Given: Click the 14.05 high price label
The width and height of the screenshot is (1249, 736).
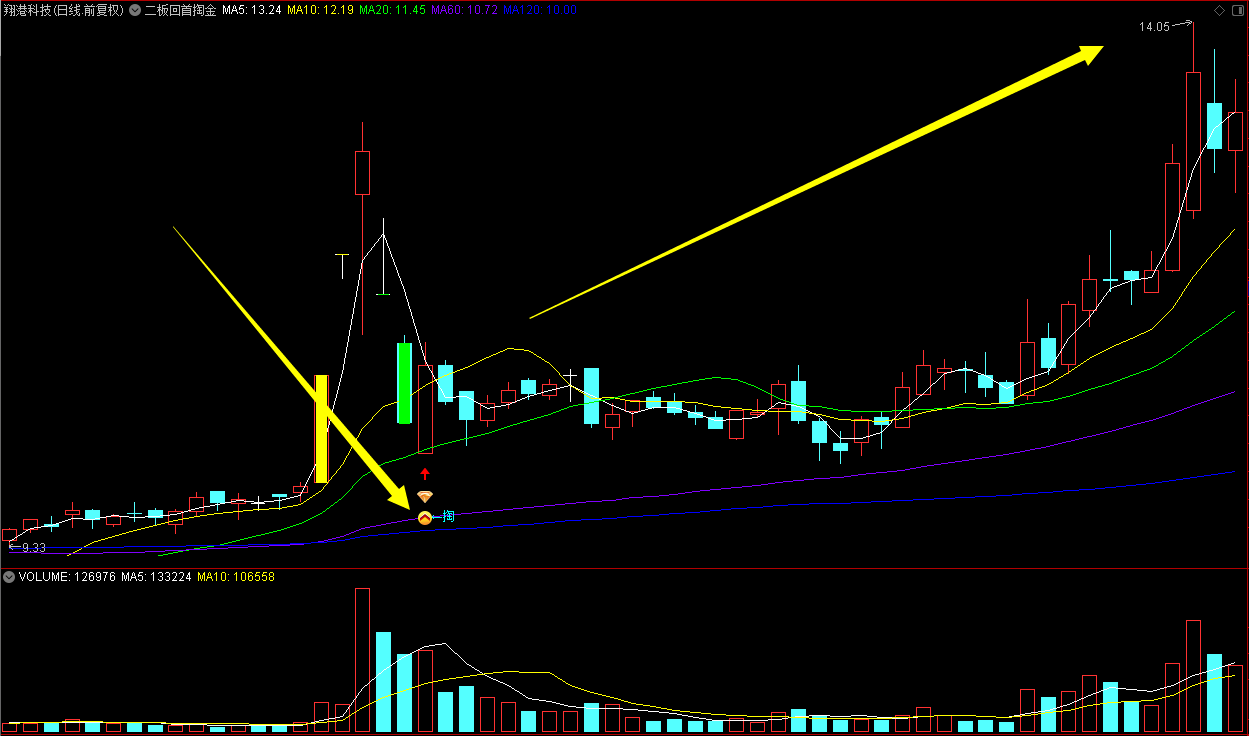Looking at the screenshot, I should pyautogui.click(x=1154, y=27).
